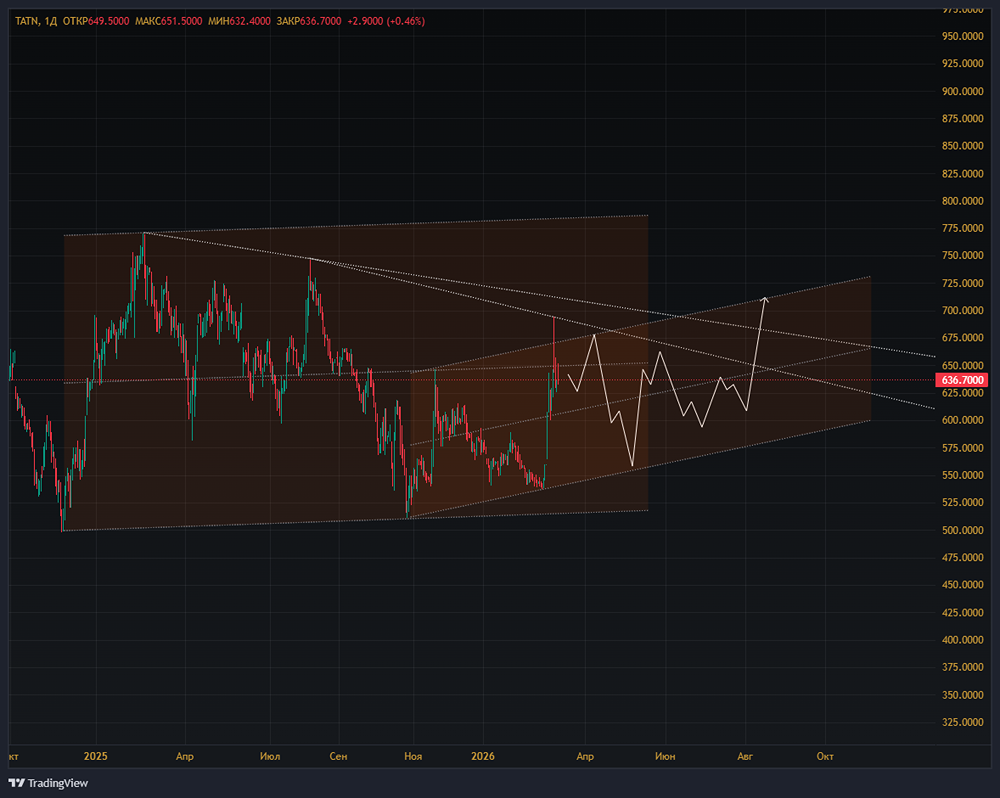Click the 950.0000 price axis label
This screenshot has width=1000, height=798.
(962, 36)
